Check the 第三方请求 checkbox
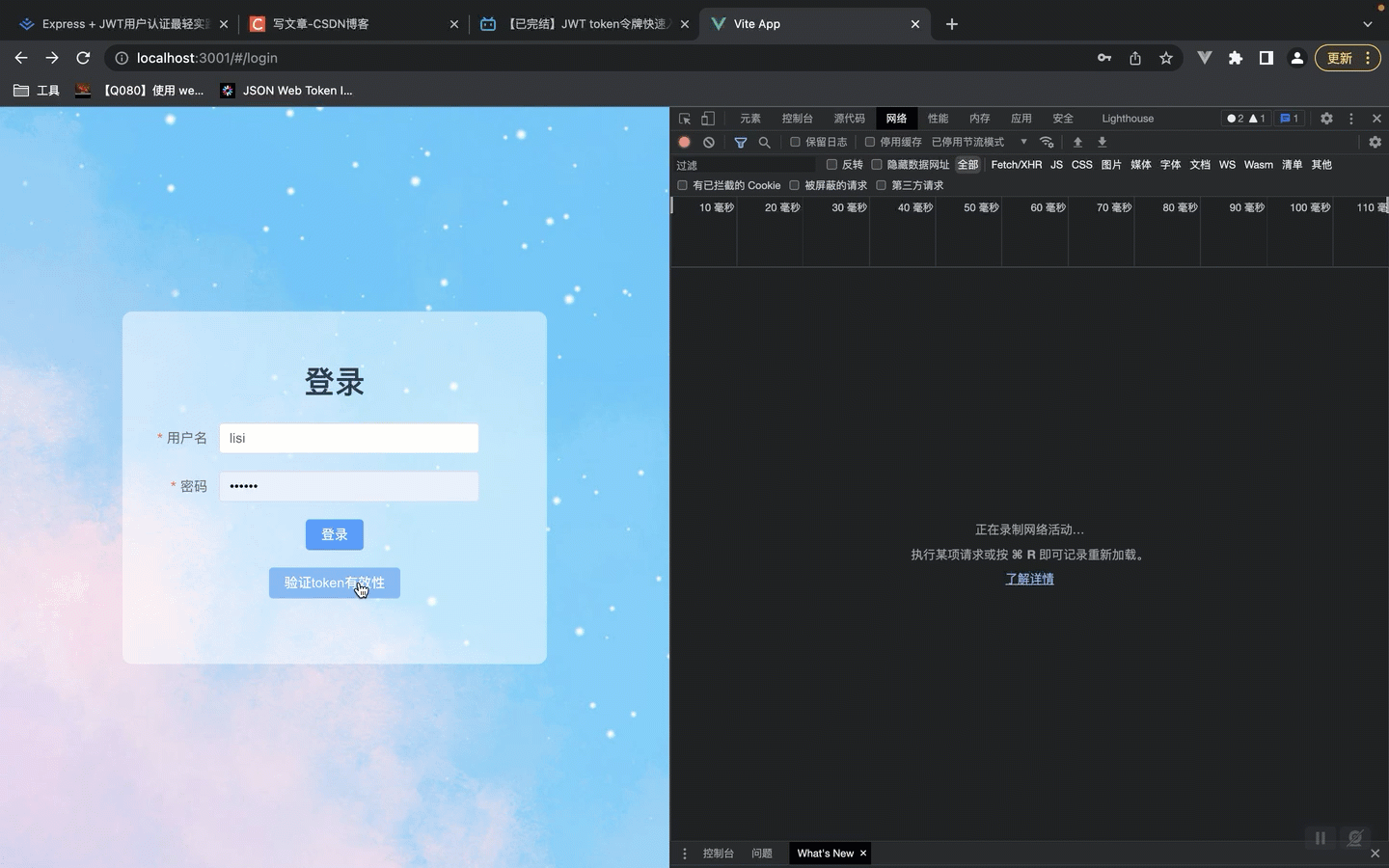The width and height of the screenshot is (1389, 868). pyautogui.click(x=882, y=185)
